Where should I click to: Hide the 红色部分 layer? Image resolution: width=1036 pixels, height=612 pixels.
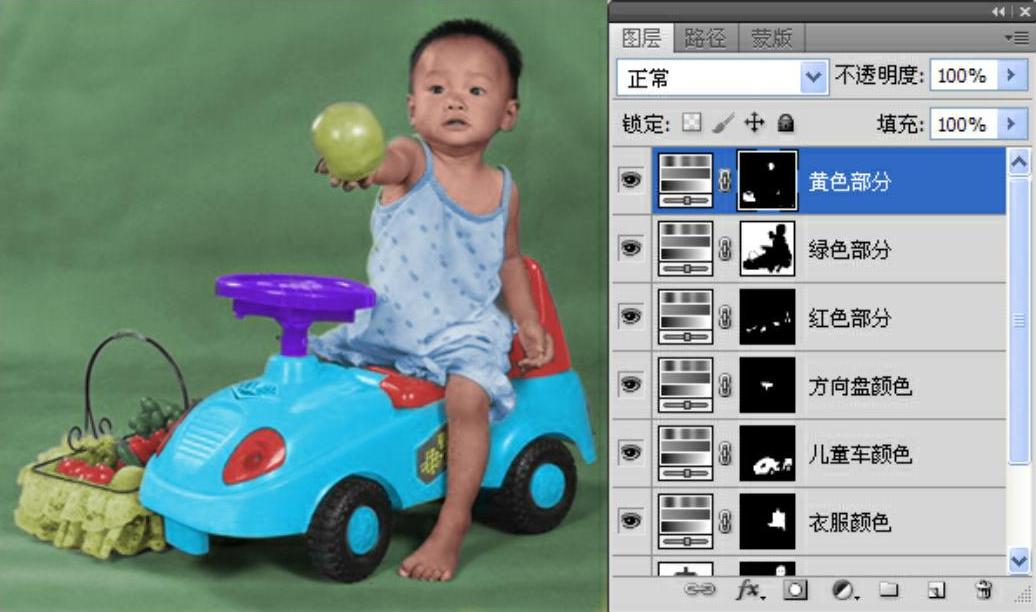631,317
